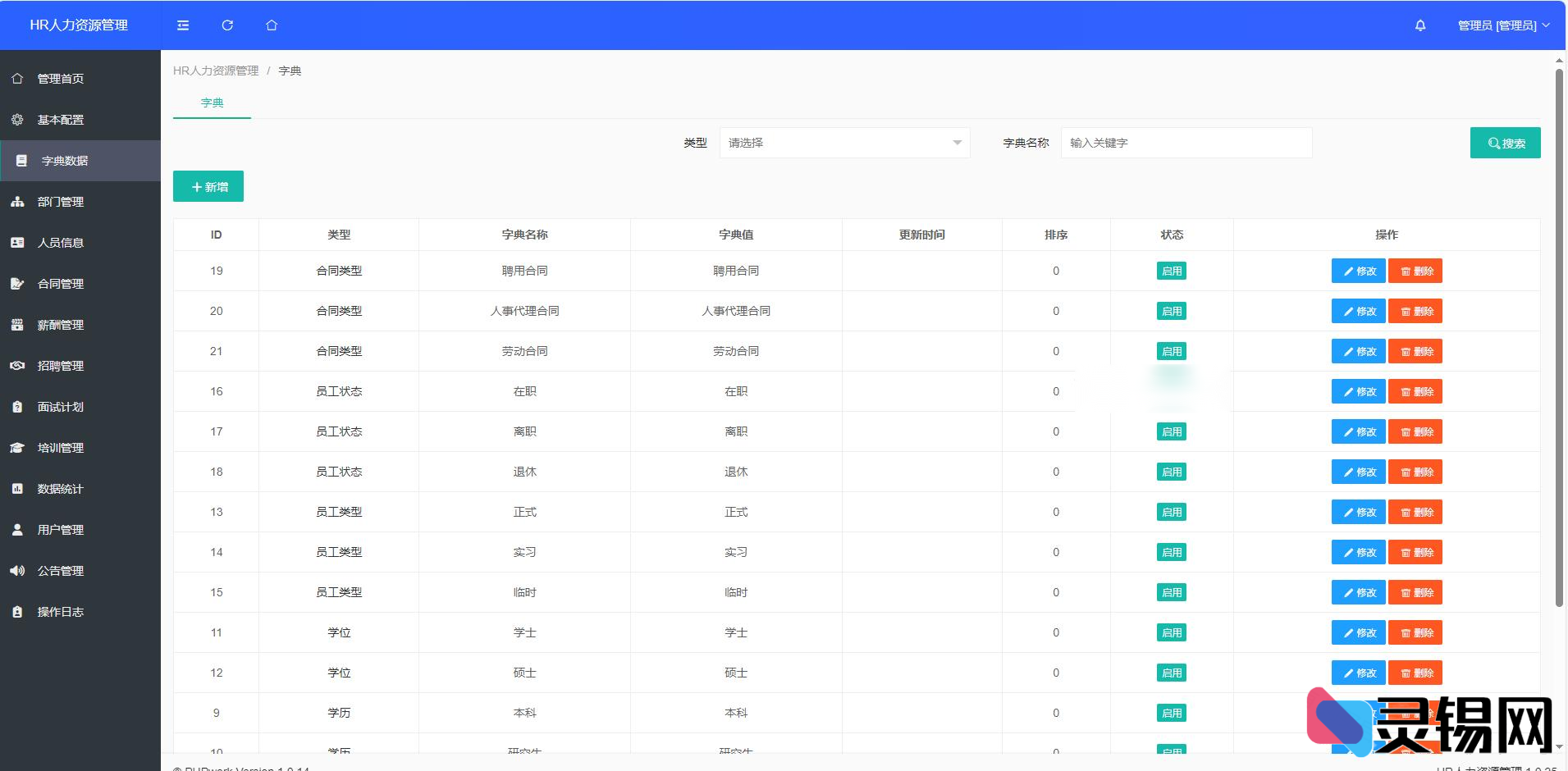Screen dimensions: 1568x771
Task: Open 操作日志 from the sidebar menu
Action: coord(17,611)
